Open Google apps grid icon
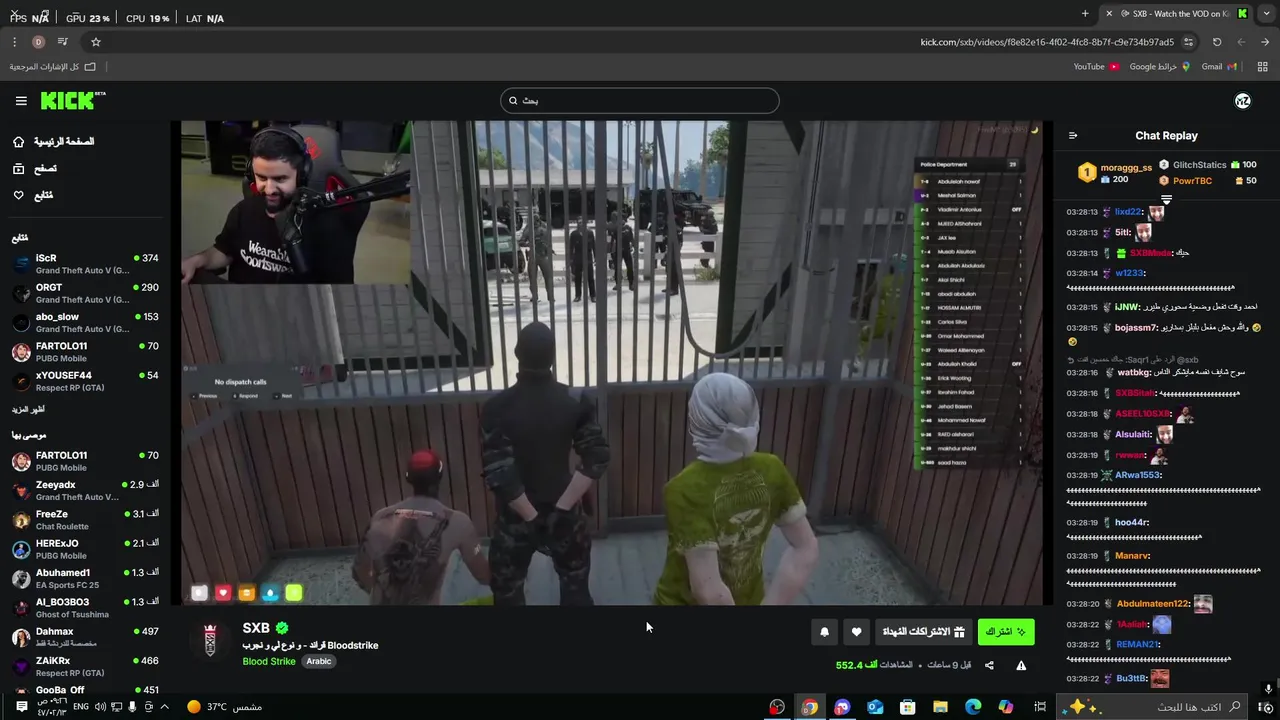The height and width of the screenshot is (720, 1280). [1263, 67]
